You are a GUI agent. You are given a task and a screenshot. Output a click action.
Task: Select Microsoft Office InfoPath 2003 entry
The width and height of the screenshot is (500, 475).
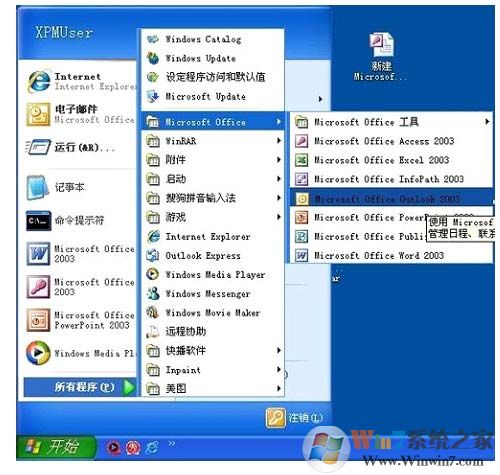tap(391, 179)
